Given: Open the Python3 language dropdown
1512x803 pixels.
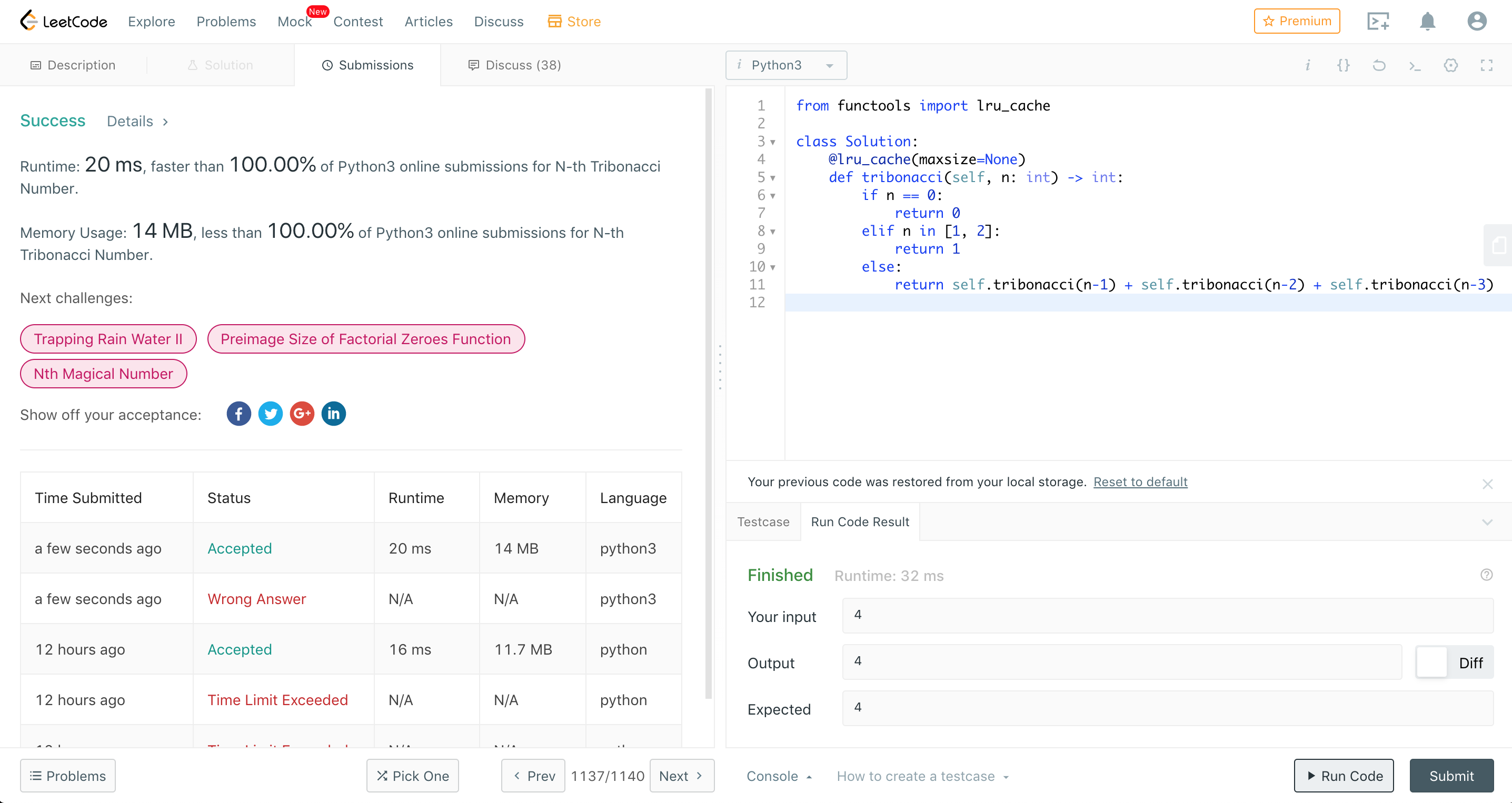Looking at the screenshot, I should 786,65.
